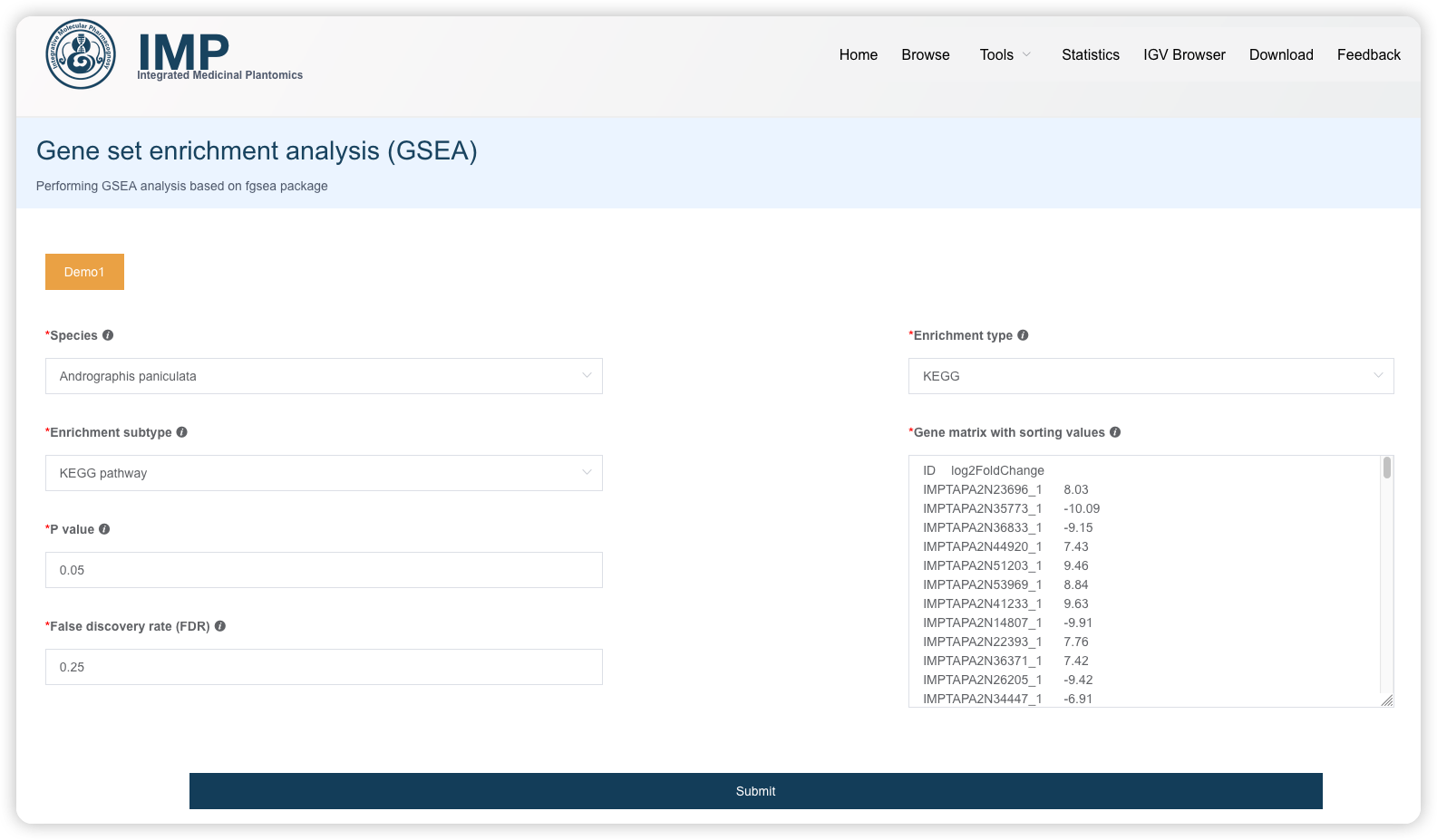Submit the GSEA analysis form
Viewport: 1437px width, 840px height.
coord(755,791)
